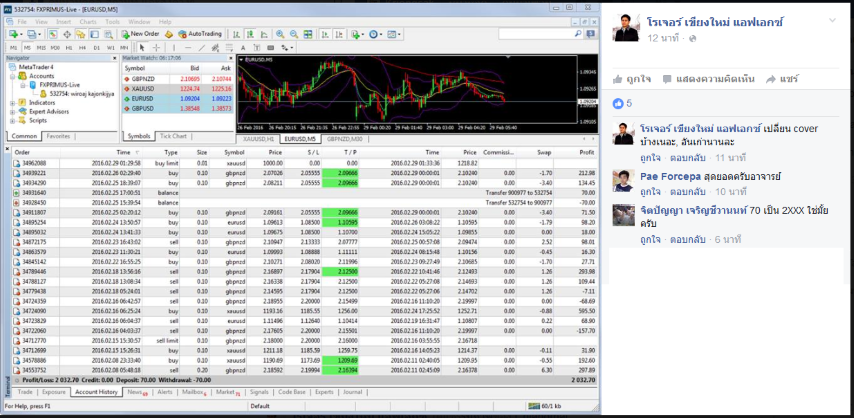Image resolution: width=854 pixels, height=418 pixels.
Task: Click the New Order toolbar button
Action: click(140, 34)
